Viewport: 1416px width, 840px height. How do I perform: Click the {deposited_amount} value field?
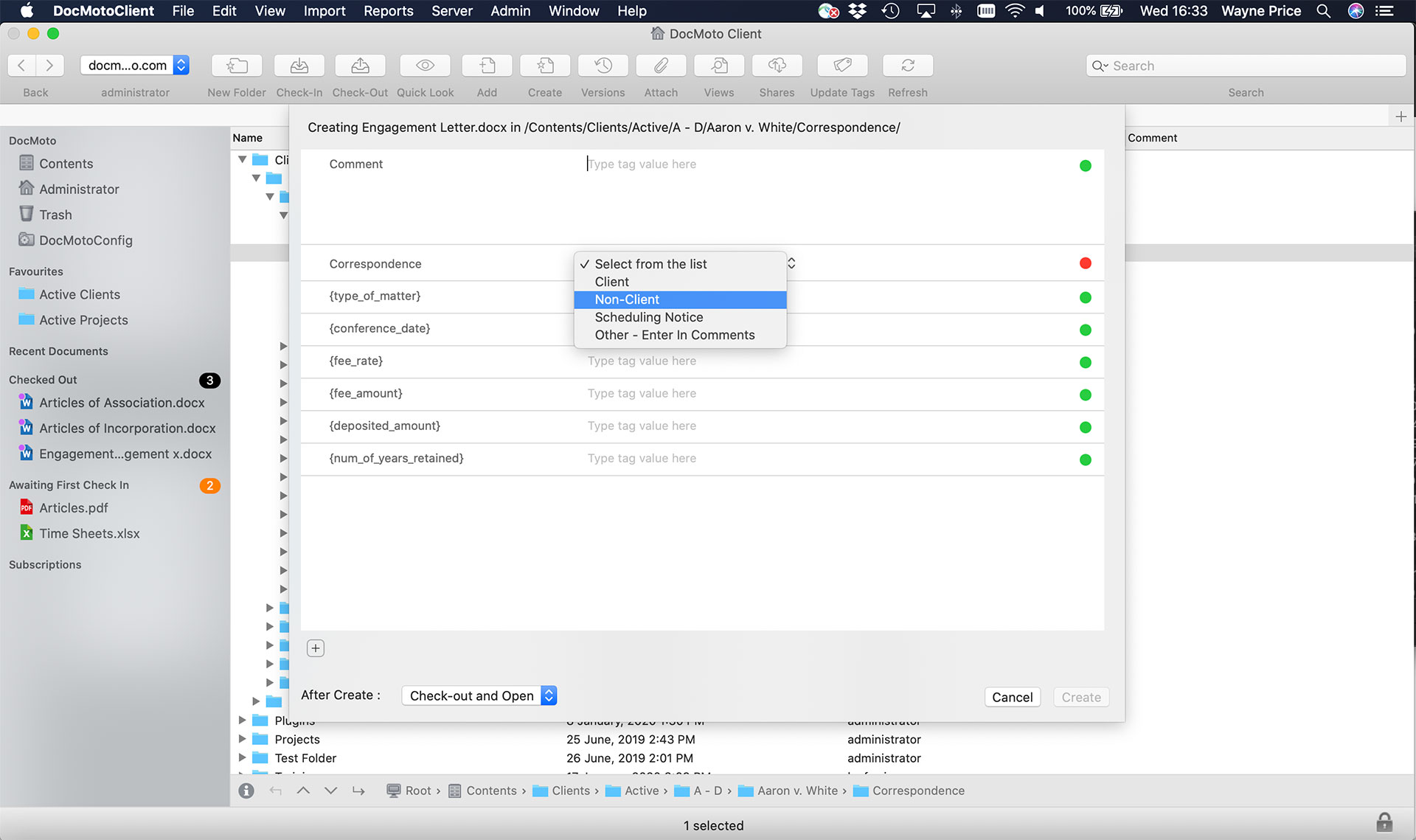tap(826, 426)
